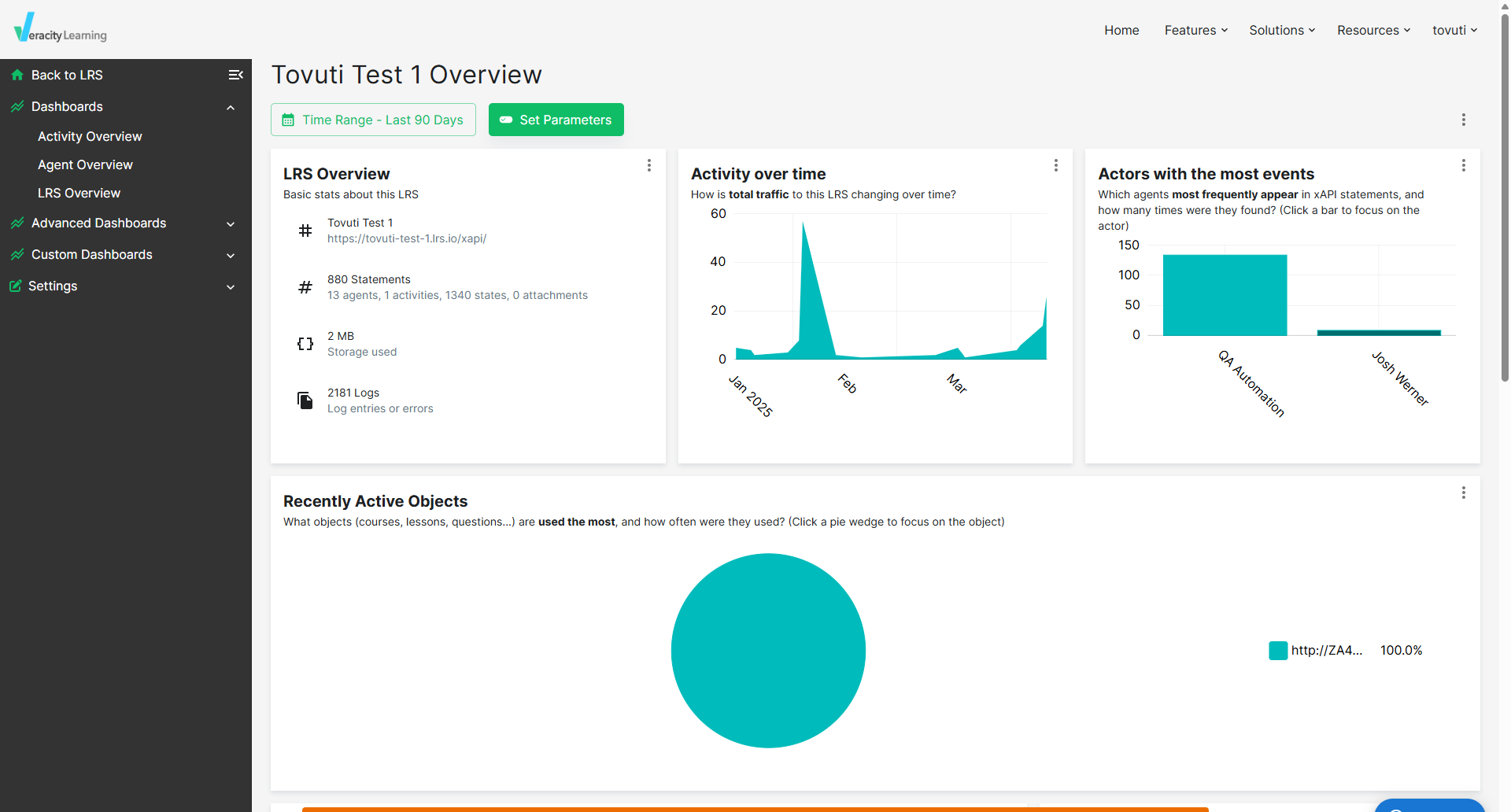The width and height of the screenshot is (1511, 812).
Task: Click the hash icon next to Tovuti Test 1
Action: pyautogui.click(x=305, y=231)
